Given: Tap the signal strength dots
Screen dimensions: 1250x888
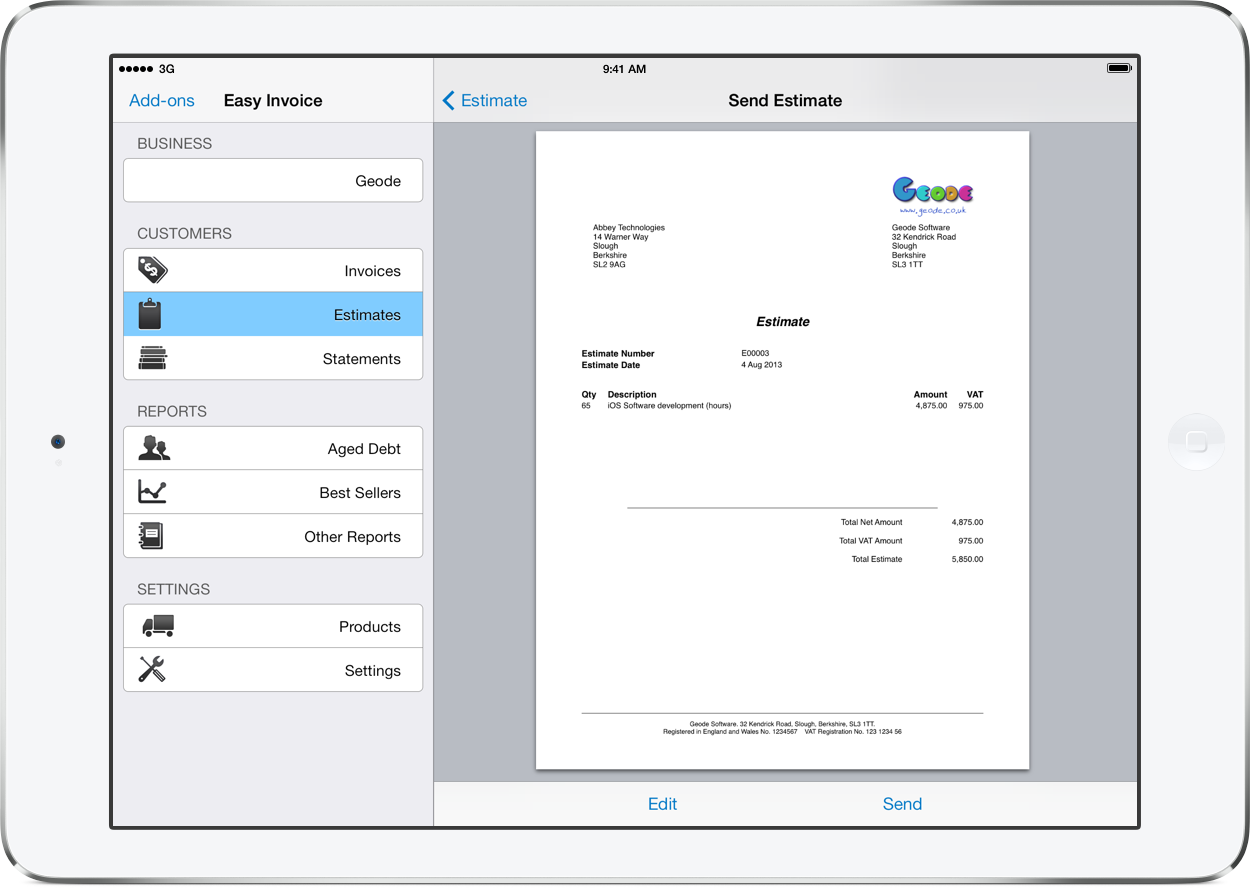Looking at the screenshot, I should click(136, 69).
